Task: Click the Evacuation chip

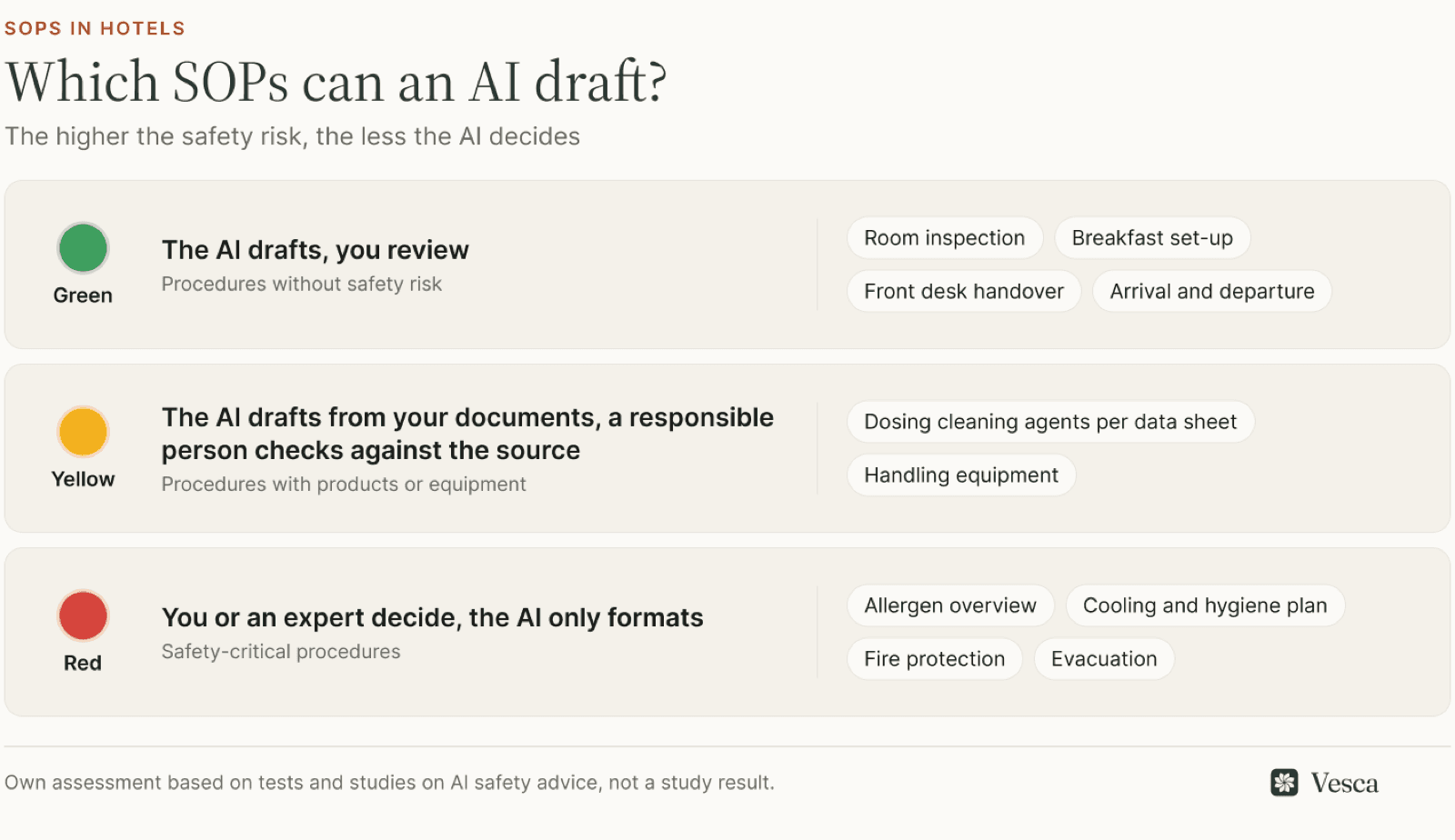Action: click(x=1104, y=659)
